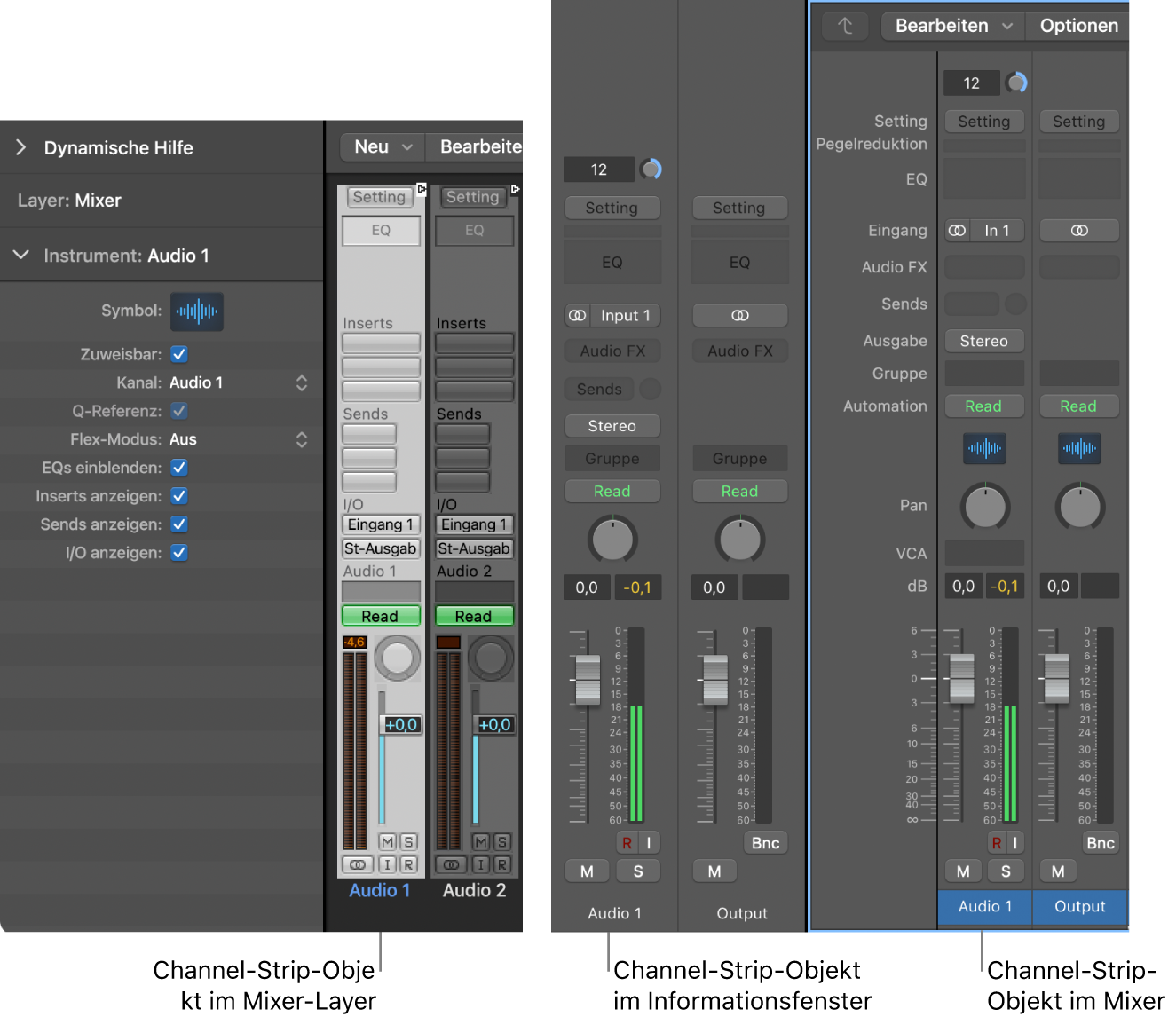This screenshot has height=1017, width=1176.
Task: Collapse the Instrument: Audio 1 section
Action: pyautogui.click(x=21, y=256)
